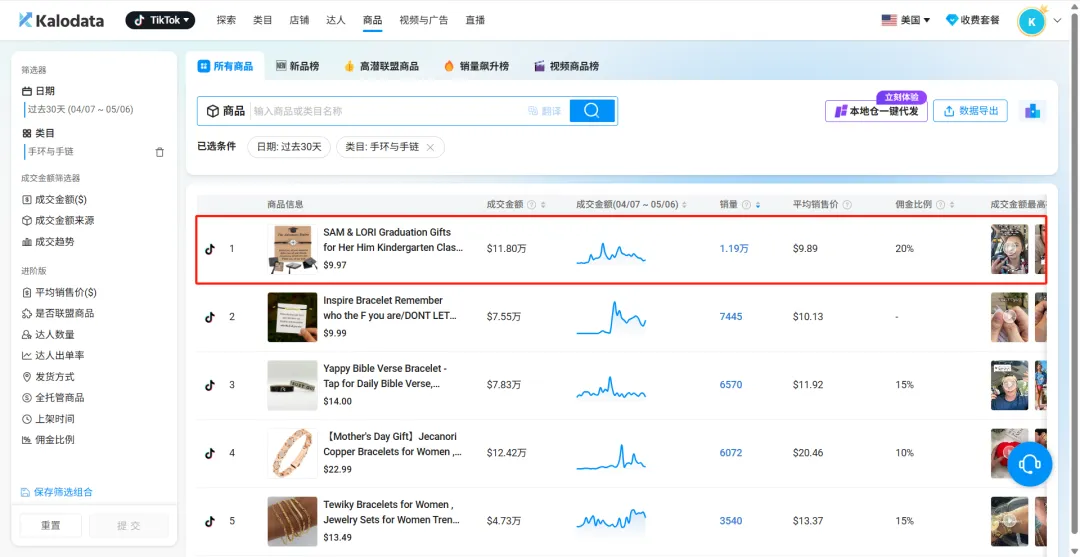Image resolution: width=1080 pixels, height=557 pixels.
Task: Open the Tewiky Bracelets product thumbnail
Action: point(292,521)
